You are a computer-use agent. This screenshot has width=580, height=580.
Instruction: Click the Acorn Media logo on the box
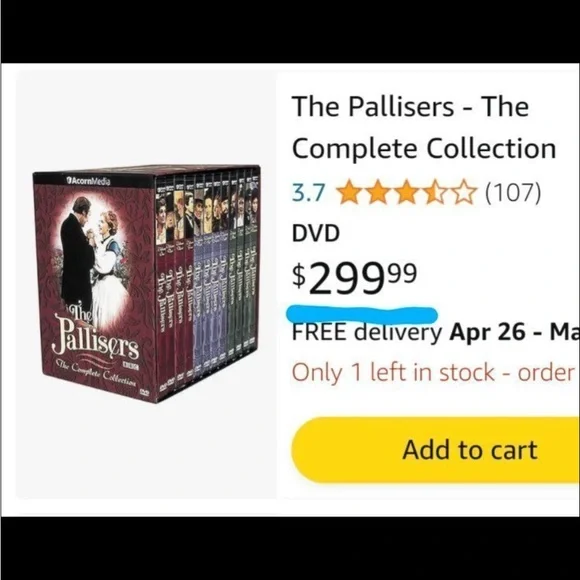88,181
